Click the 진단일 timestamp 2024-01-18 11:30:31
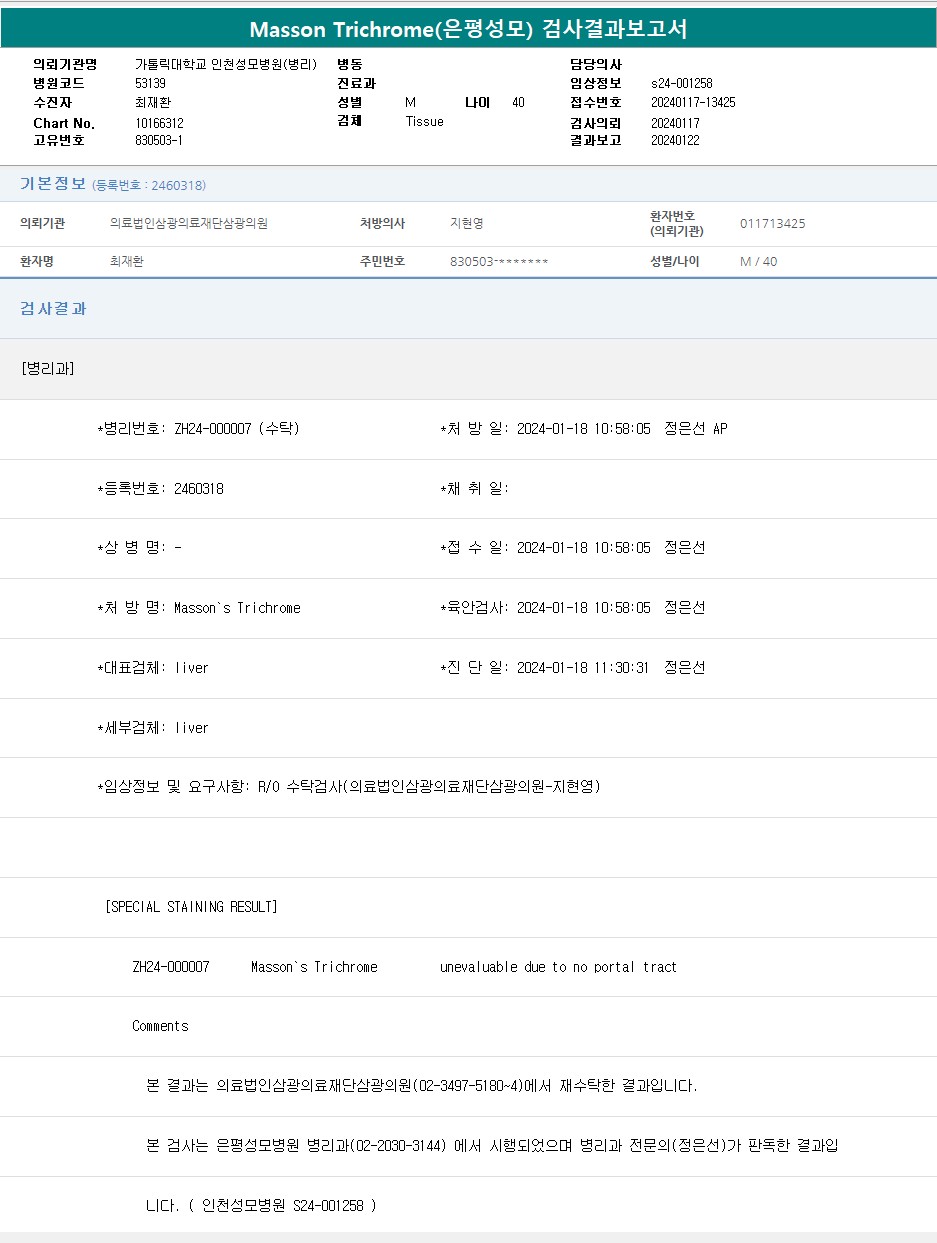The height and width of the screenshot is (1243, 937). coord(583,667)
